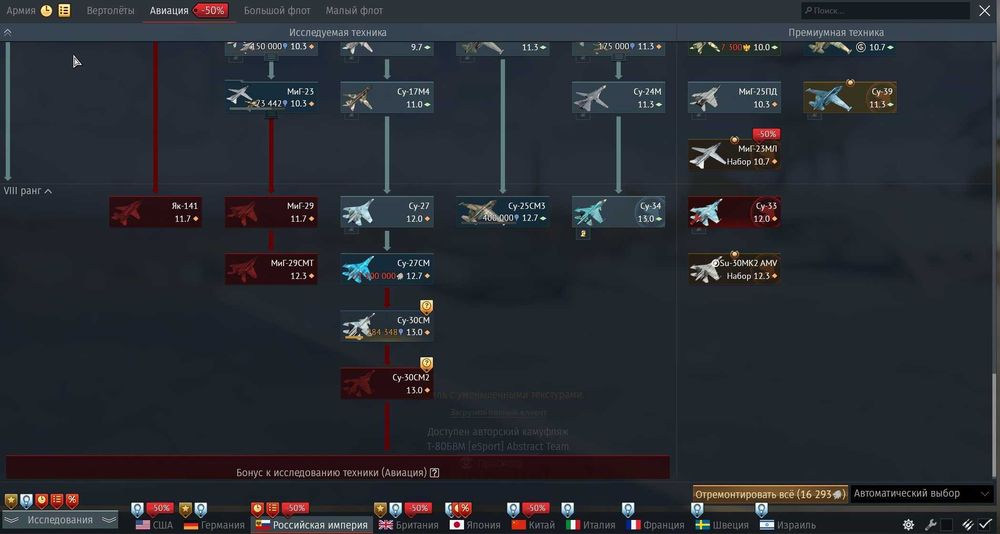Select the Су-34 aircraft card

pyautogui.click(x=619, y=212)
